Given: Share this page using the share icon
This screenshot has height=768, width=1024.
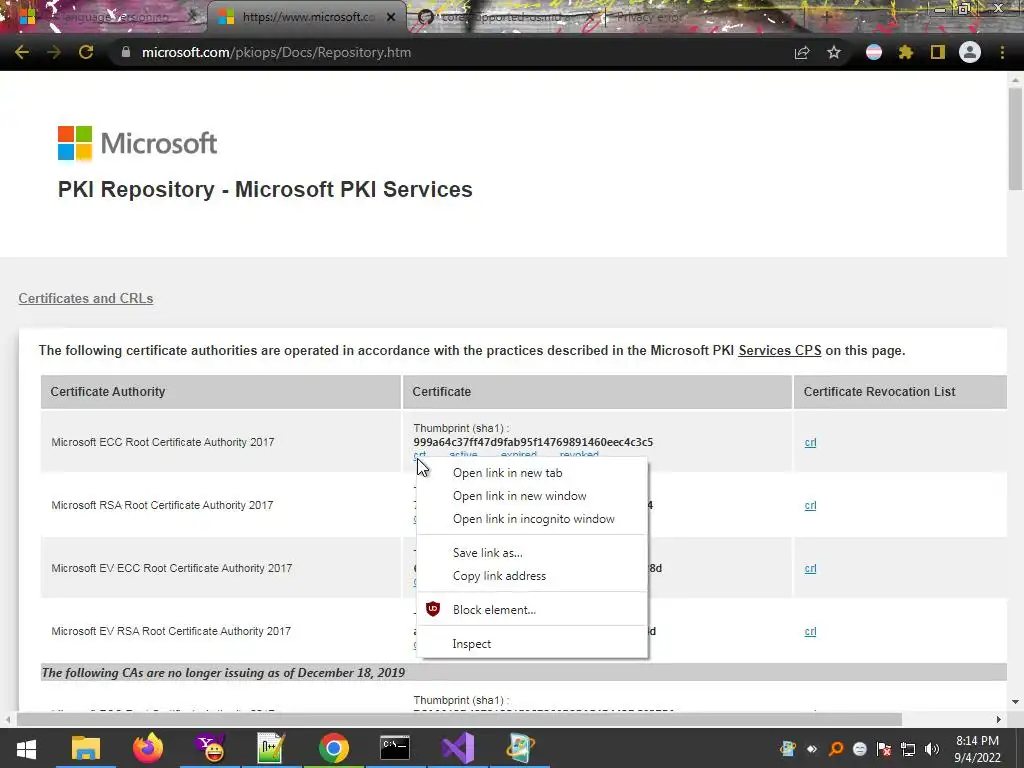Looking at the screenshot, I should (802, 52).
